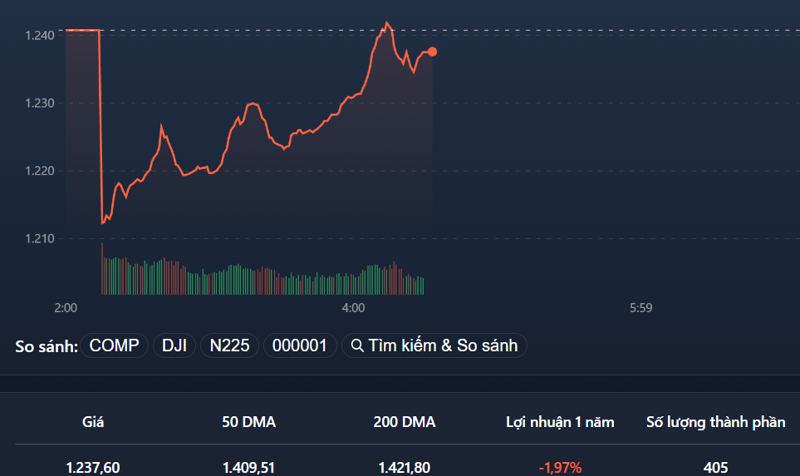This screenshot has height=476, width=800.
Task: Click the 50 DMA column header
Action: pos(249,422)
